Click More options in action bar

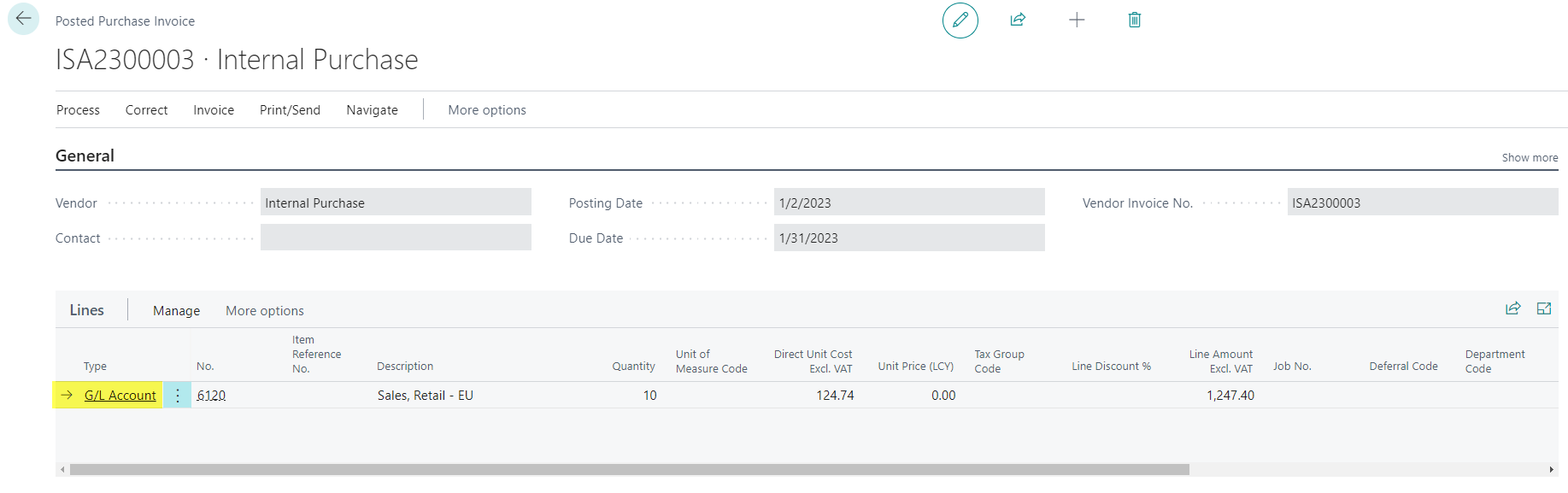486,110
